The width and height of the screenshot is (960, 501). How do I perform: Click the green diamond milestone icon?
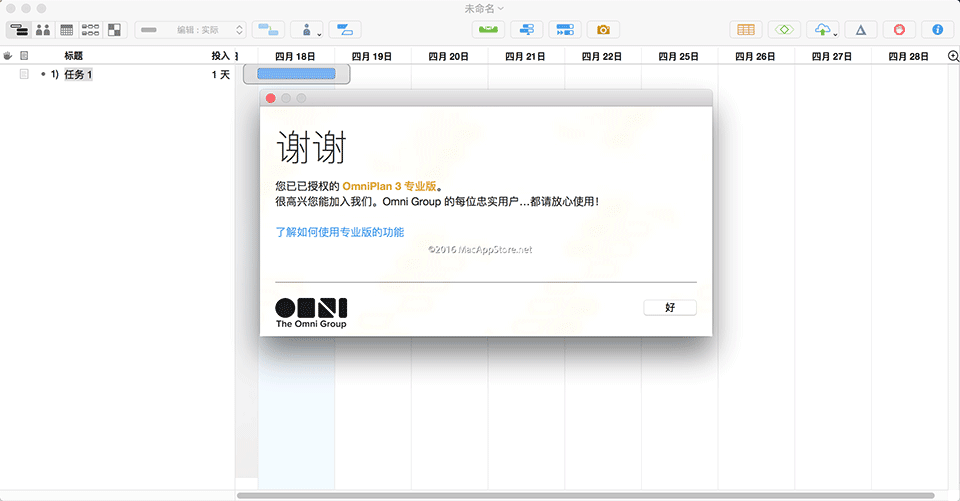click(785, 30)
